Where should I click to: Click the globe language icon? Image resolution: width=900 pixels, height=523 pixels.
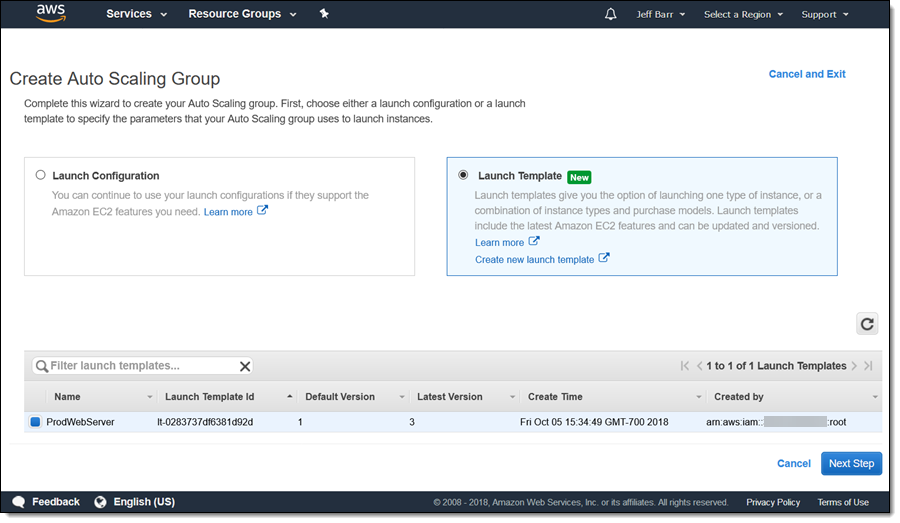click(100, 502)
